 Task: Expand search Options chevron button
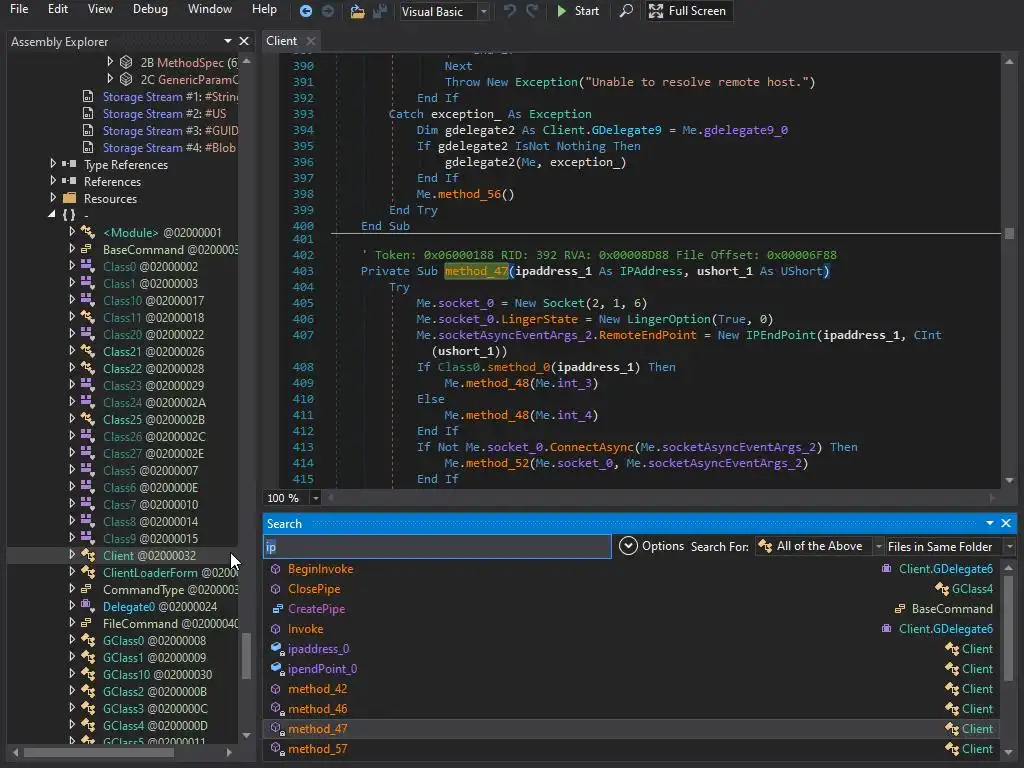pyautogui.click(x=628, y=546)
